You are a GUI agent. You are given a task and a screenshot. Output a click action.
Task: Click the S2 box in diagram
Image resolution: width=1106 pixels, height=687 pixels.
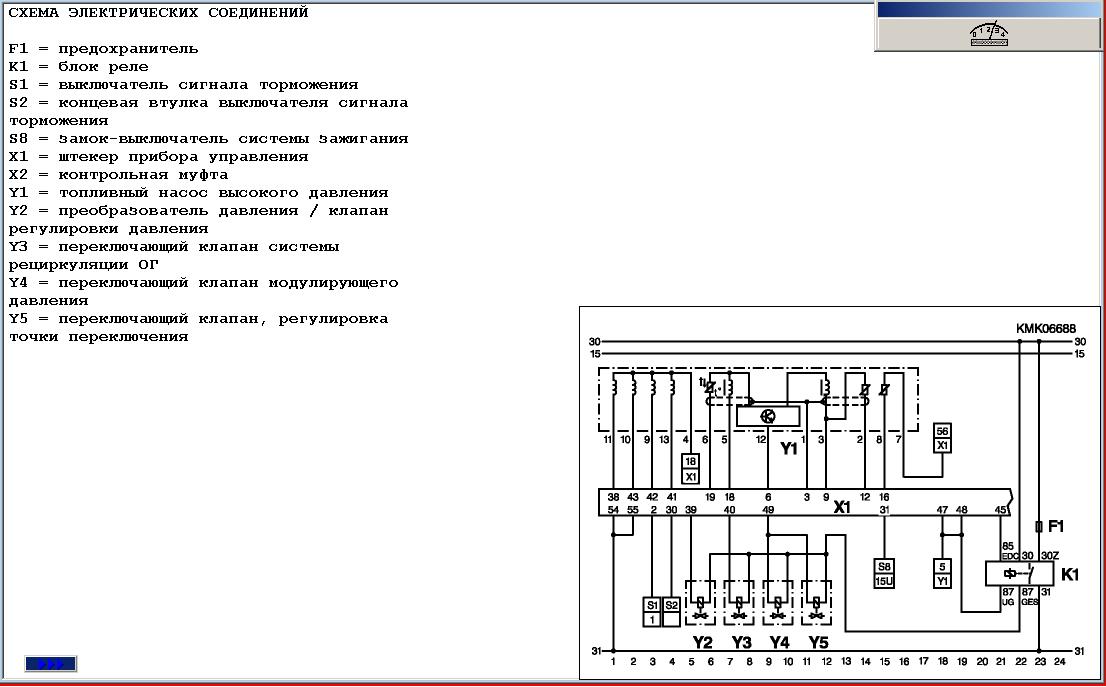(672, 612)
